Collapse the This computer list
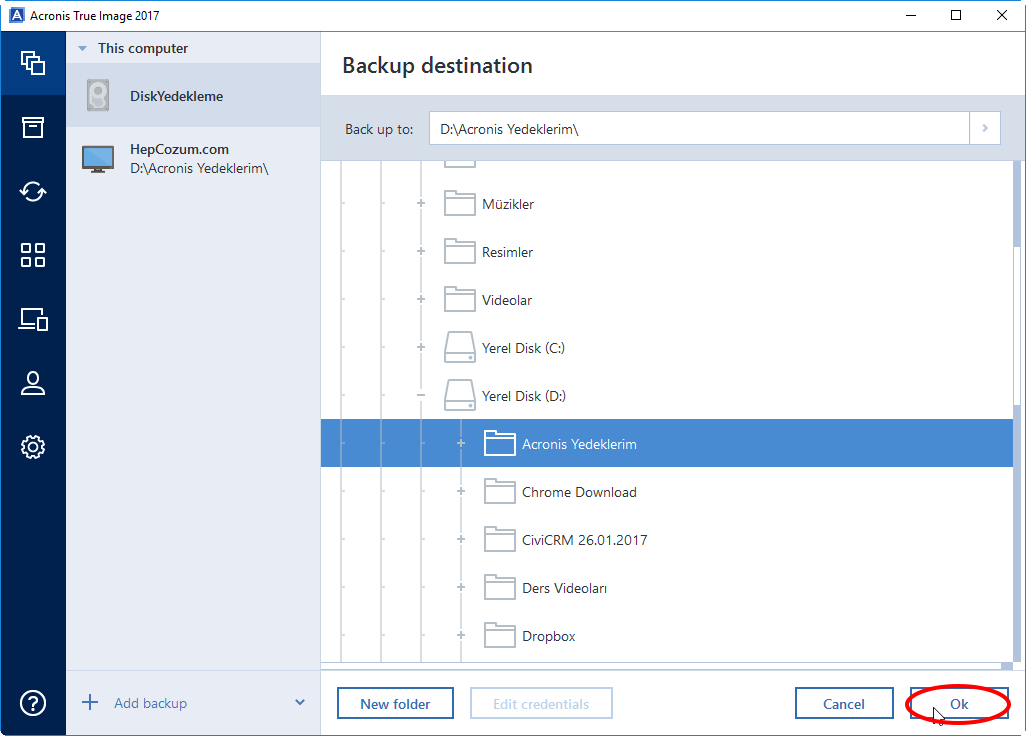 click(x=82, y=48)
